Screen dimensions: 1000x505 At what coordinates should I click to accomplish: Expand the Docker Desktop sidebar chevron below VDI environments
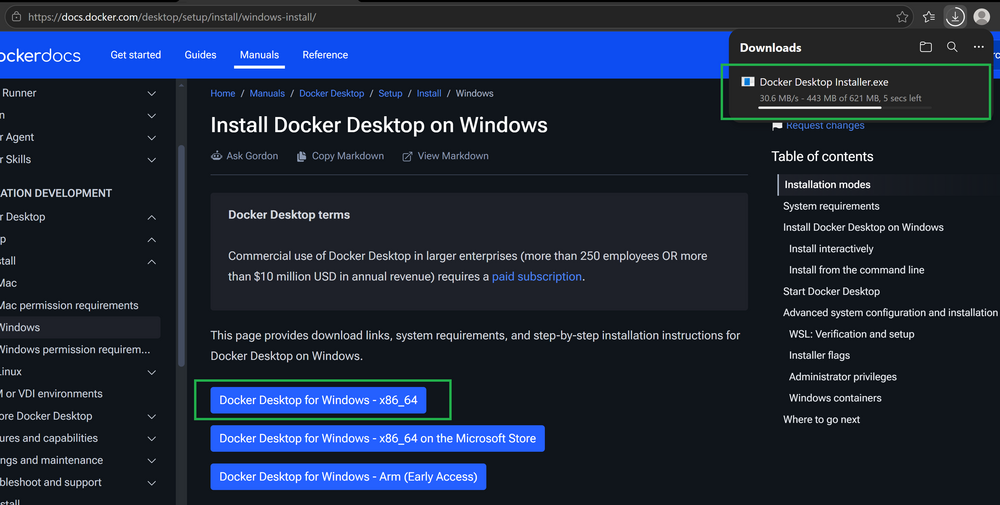pos(152,416)
